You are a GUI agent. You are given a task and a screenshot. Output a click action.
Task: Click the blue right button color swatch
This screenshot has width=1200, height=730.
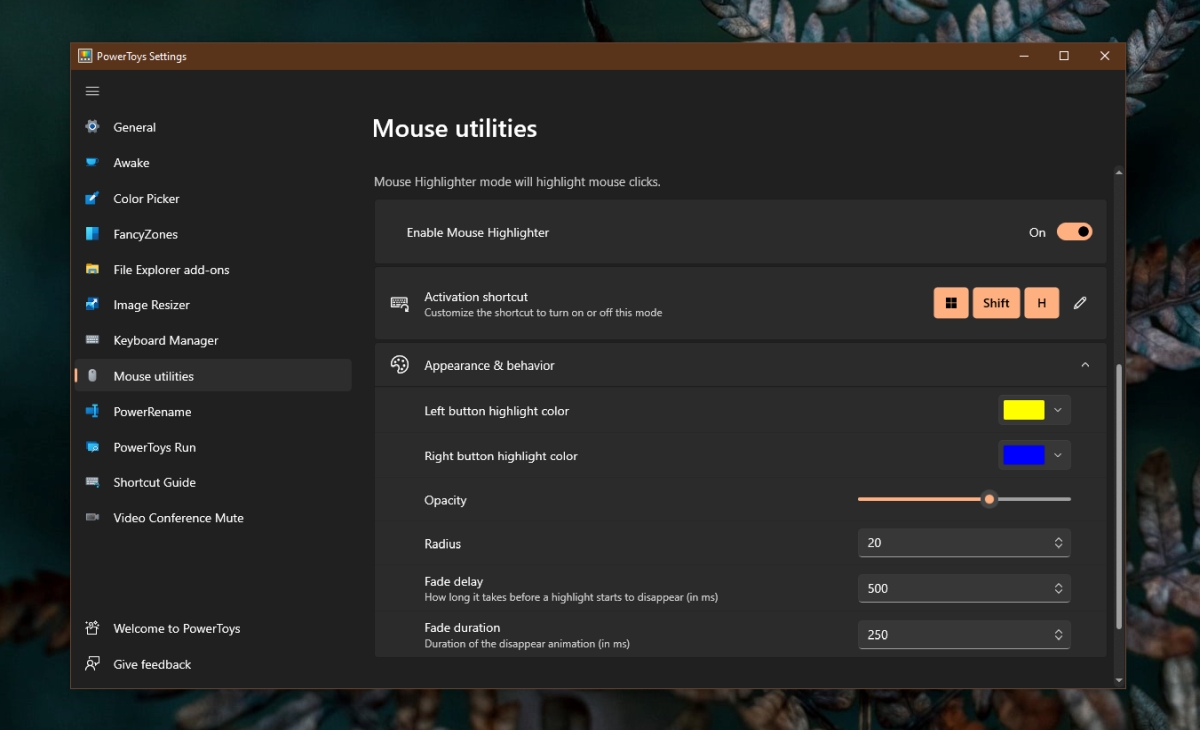[x=1024, y=455]
